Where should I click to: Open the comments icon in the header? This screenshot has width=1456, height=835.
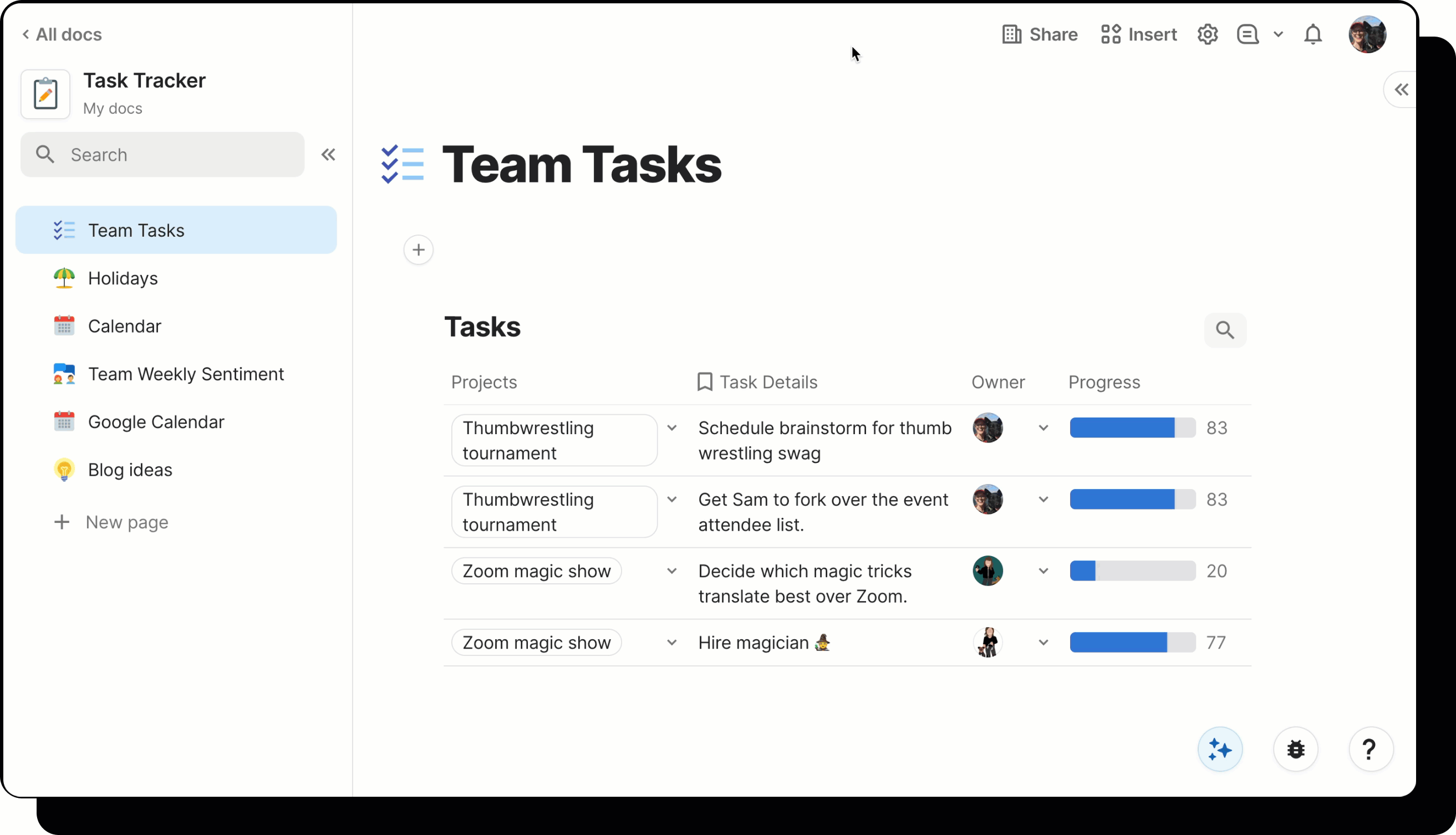(x=1248, y=34)
